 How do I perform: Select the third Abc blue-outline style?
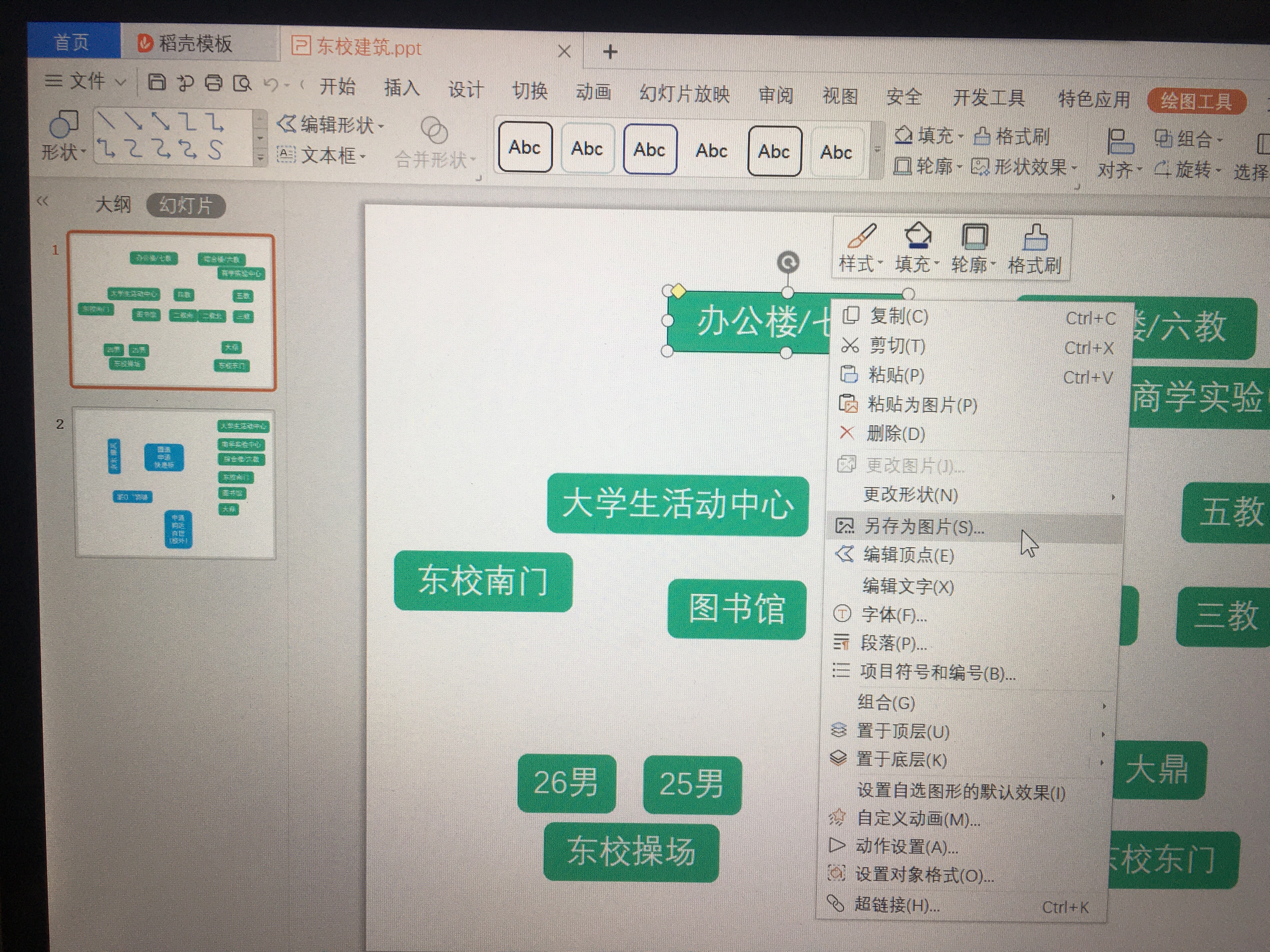649,150
